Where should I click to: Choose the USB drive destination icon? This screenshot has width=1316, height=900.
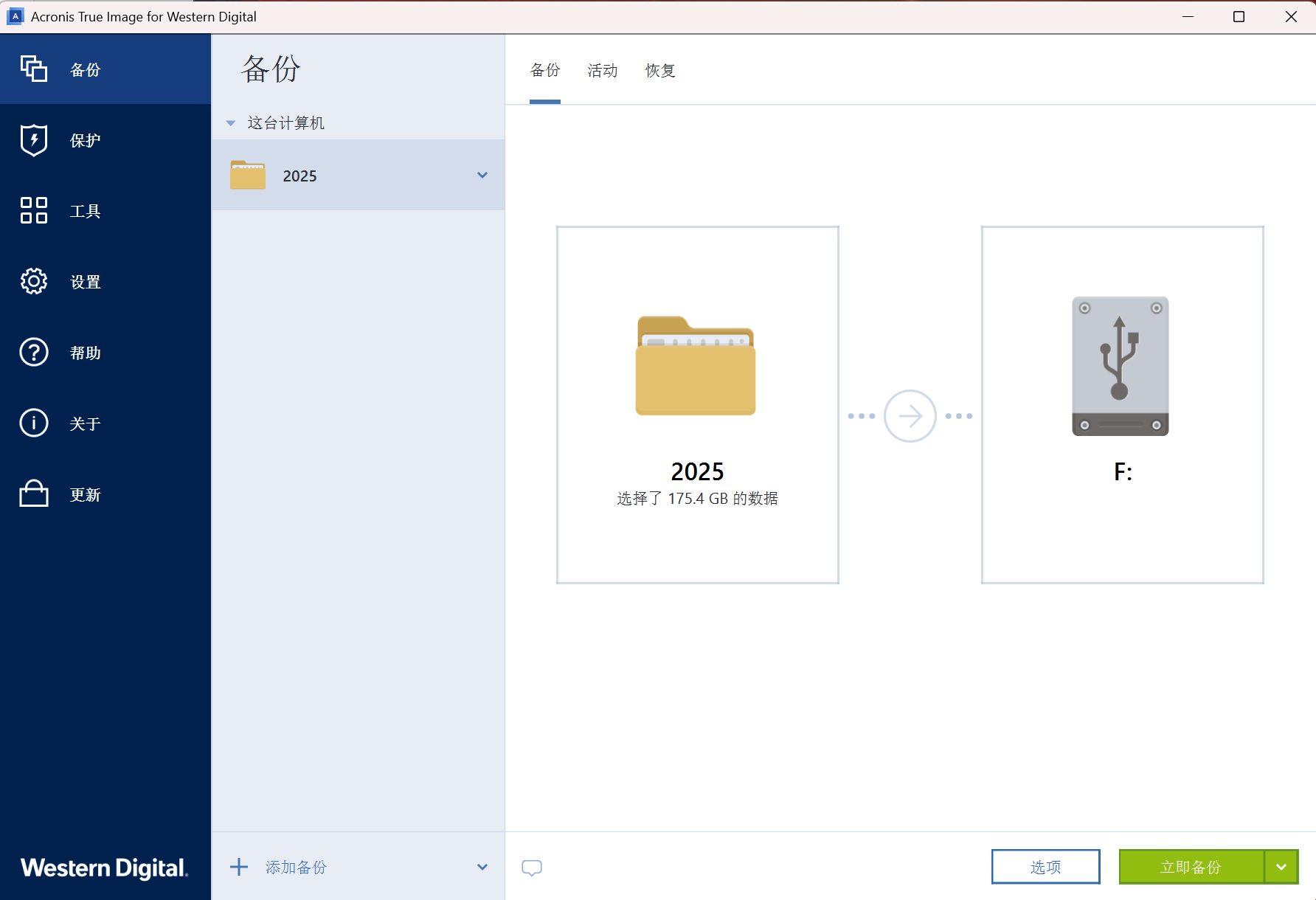click(x=1121, y=366)
